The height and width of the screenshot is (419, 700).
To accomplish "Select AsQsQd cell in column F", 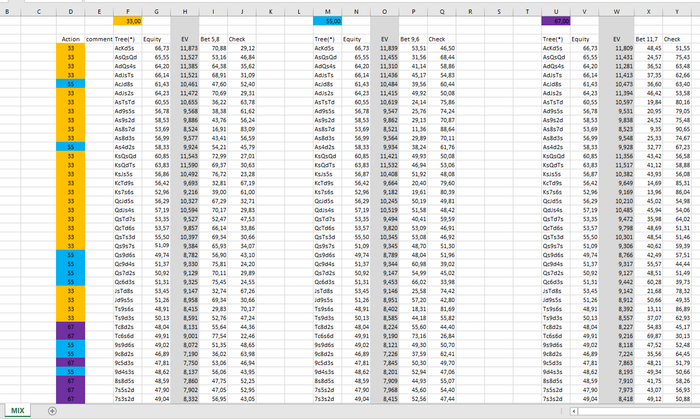I will click(128, 57).
